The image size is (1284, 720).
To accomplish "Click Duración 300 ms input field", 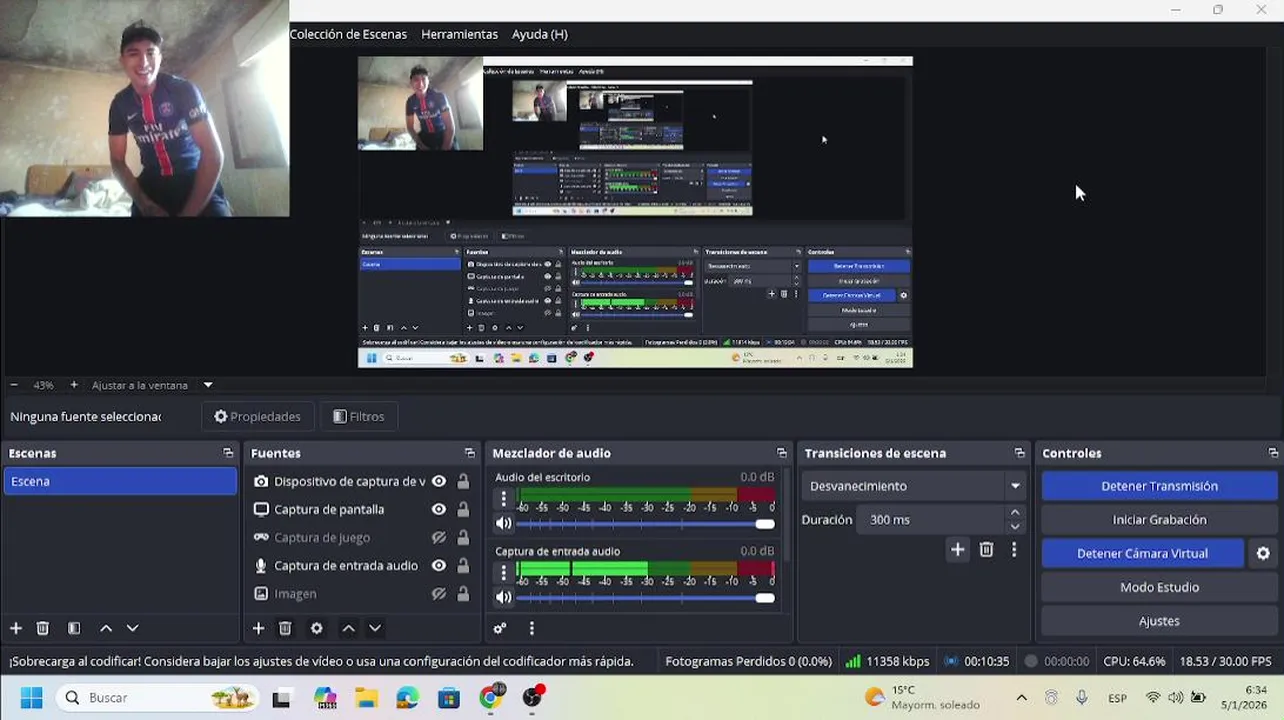I will coord(930,520).
